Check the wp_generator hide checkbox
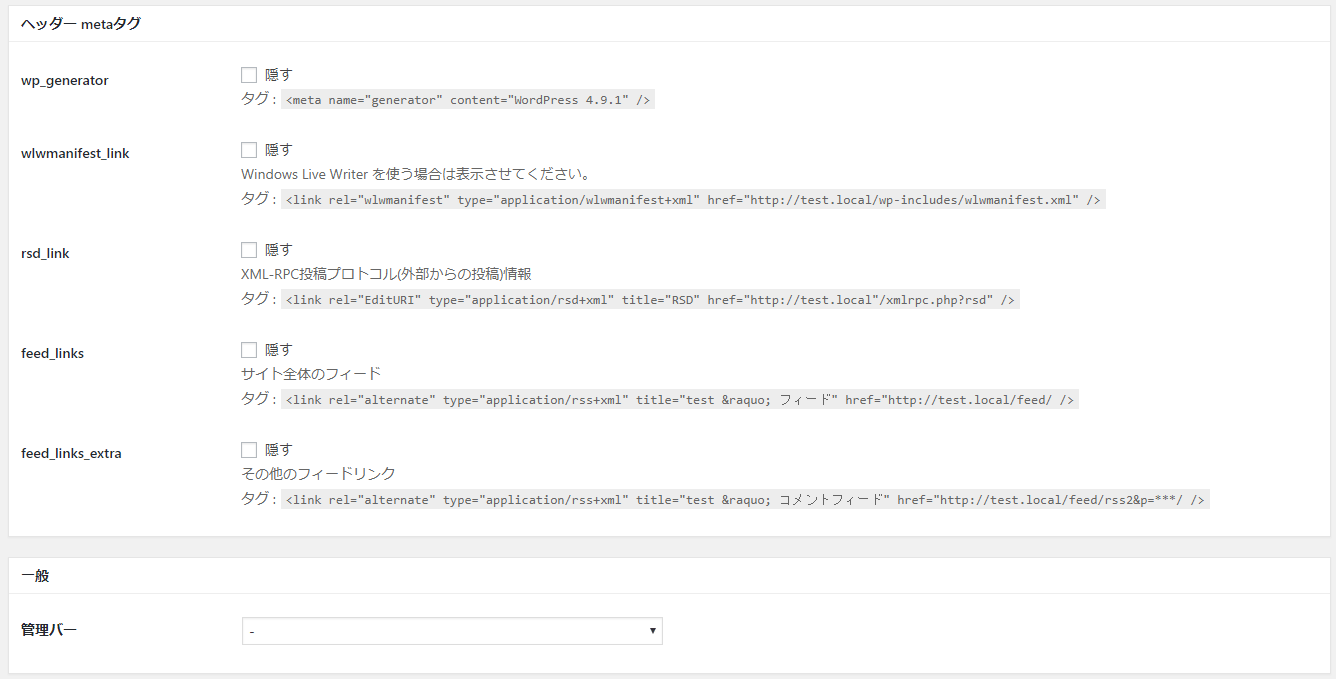Image resolution: width=1336 pixels, height=679 pixels. pos(249,74)
